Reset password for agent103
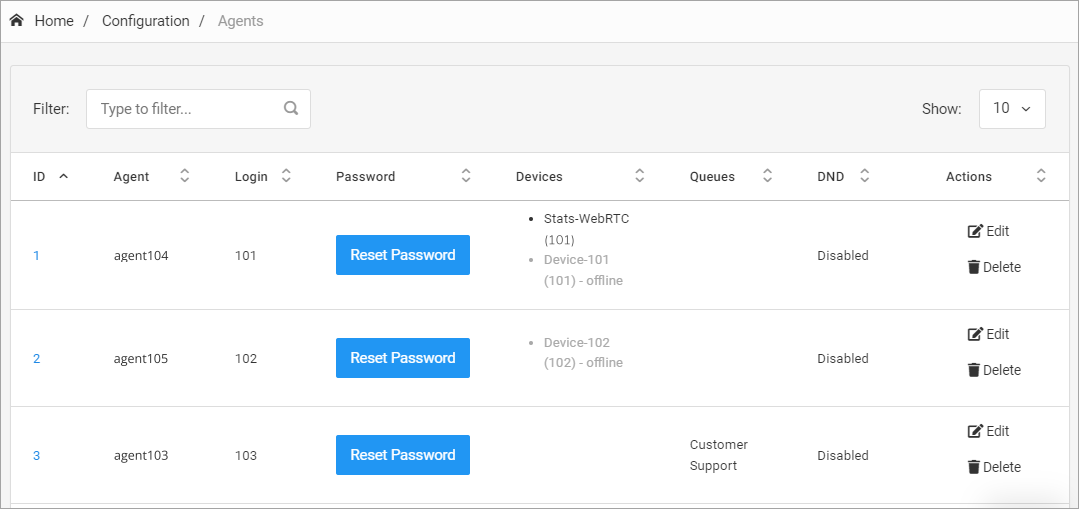Image resolution: width=1079 pixels, height=509 pixels. coord(403,455)
